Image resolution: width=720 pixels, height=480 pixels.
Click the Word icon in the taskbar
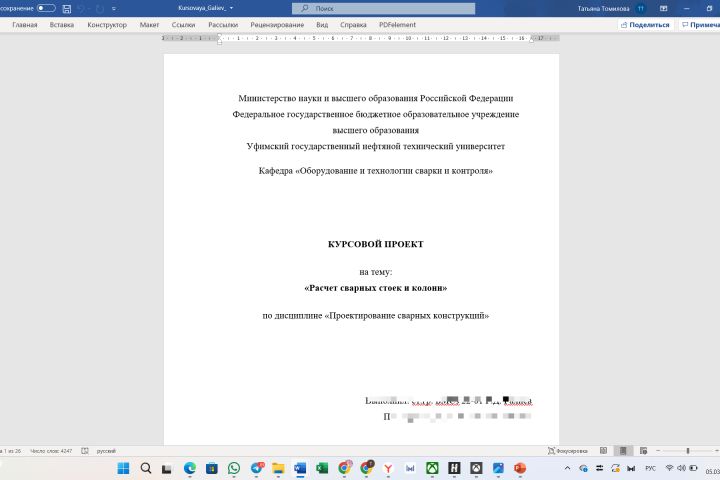pos(300,468)
